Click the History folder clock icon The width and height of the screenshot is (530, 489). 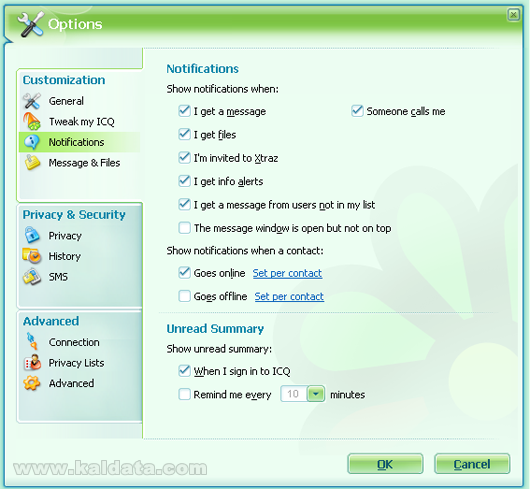[x=32, y=256]
